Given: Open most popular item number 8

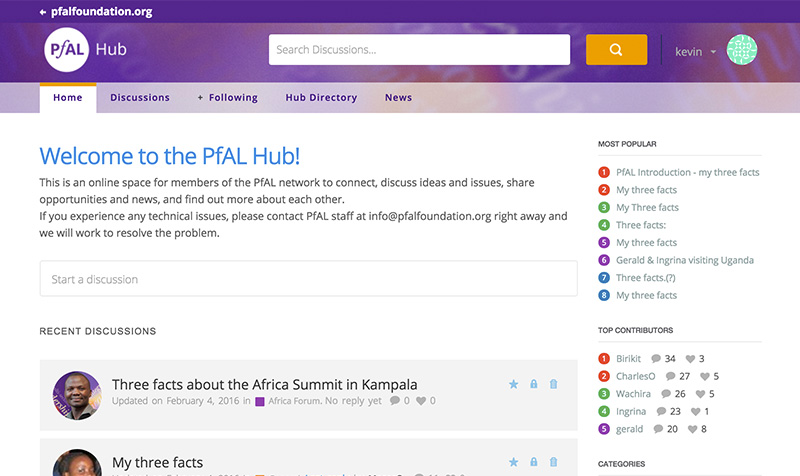Looking at the screenshot, I should [x=646, y=295].
